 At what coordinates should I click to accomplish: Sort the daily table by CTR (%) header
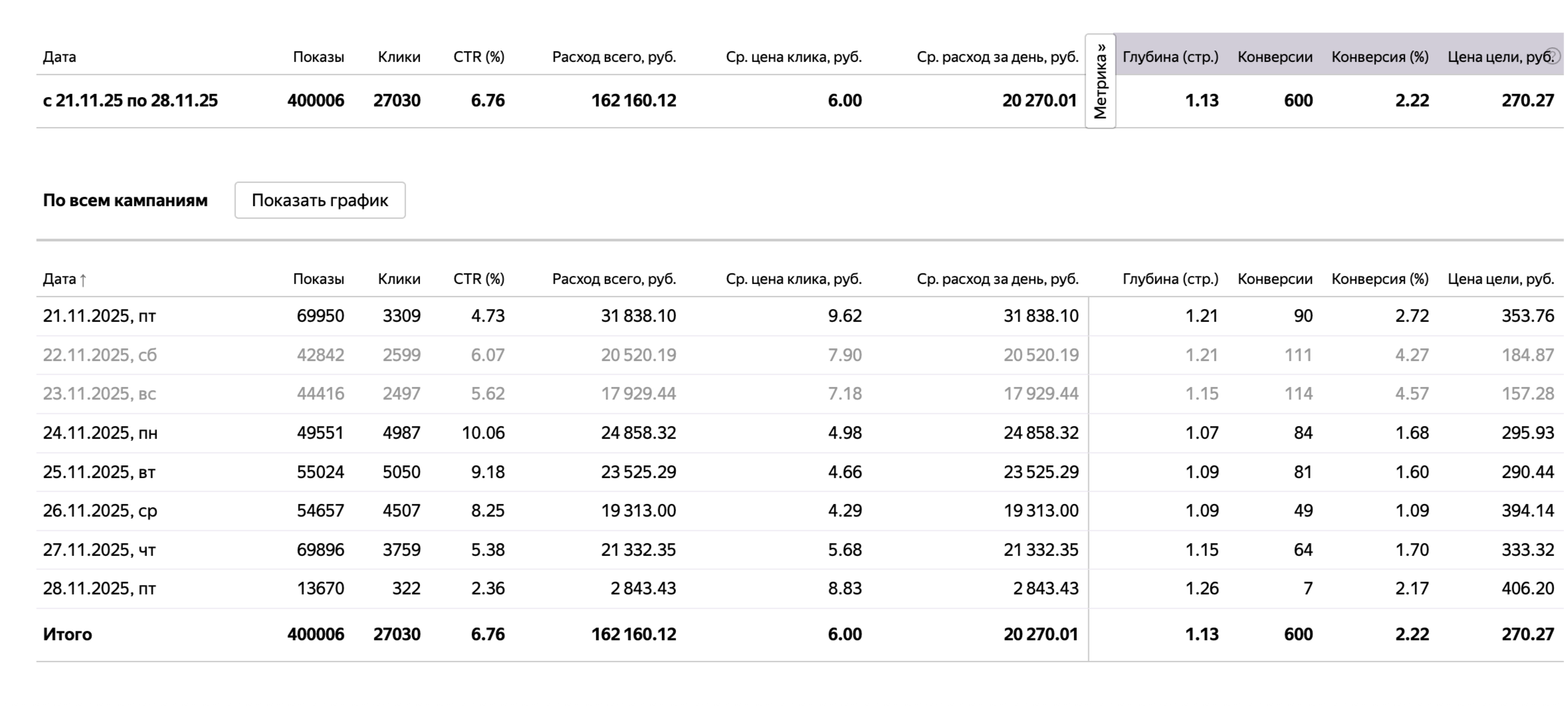(479, 279)
